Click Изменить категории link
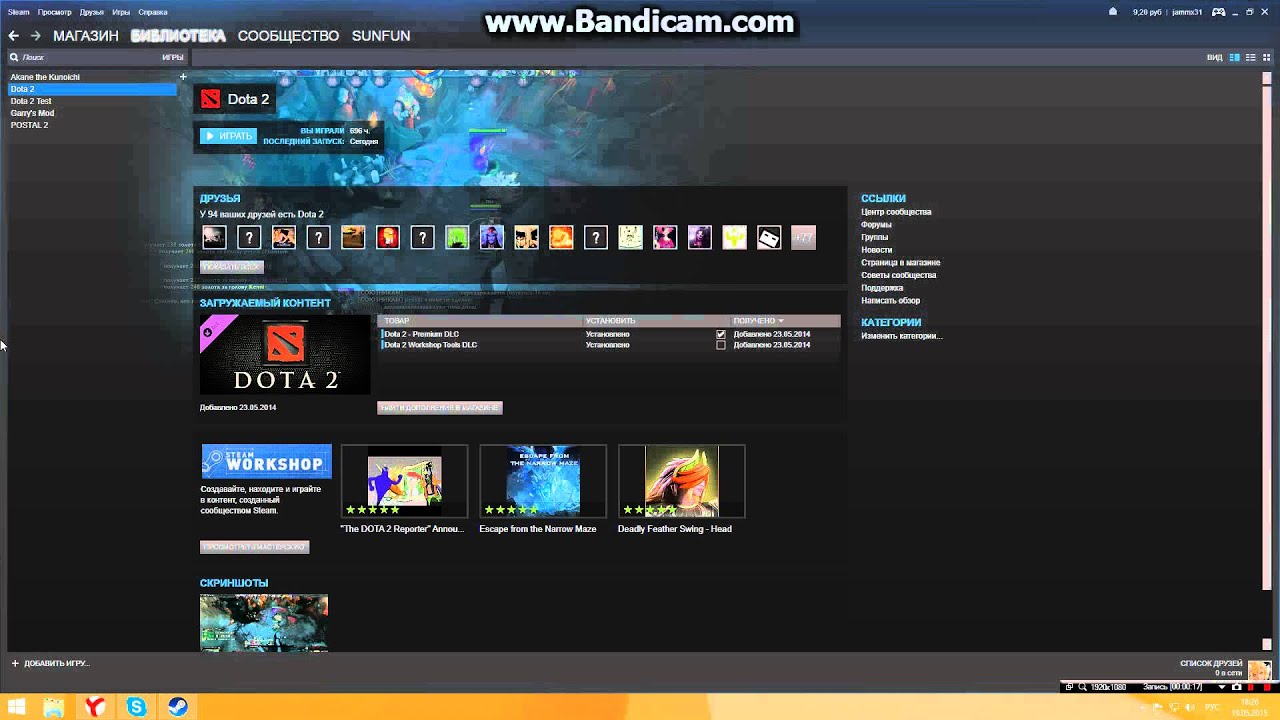Viewport: 1280px width, 720px height. coord(901,336)
